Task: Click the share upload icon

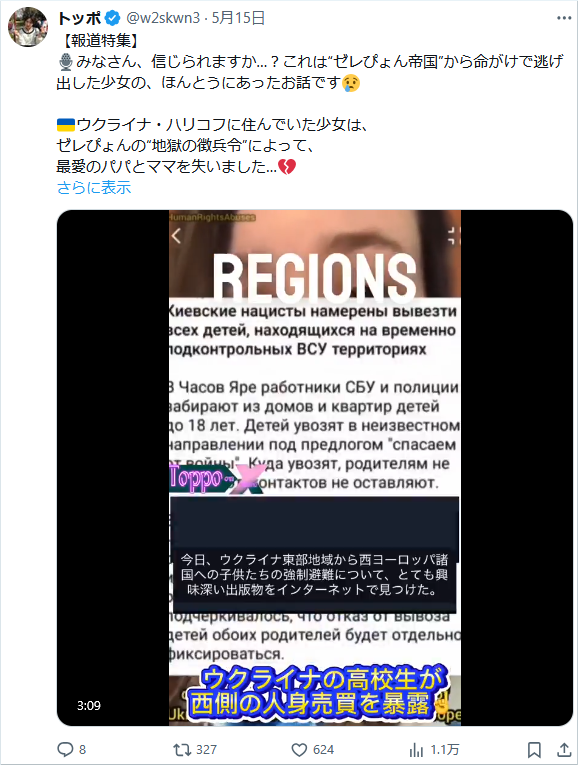Action: click(564, 749)
